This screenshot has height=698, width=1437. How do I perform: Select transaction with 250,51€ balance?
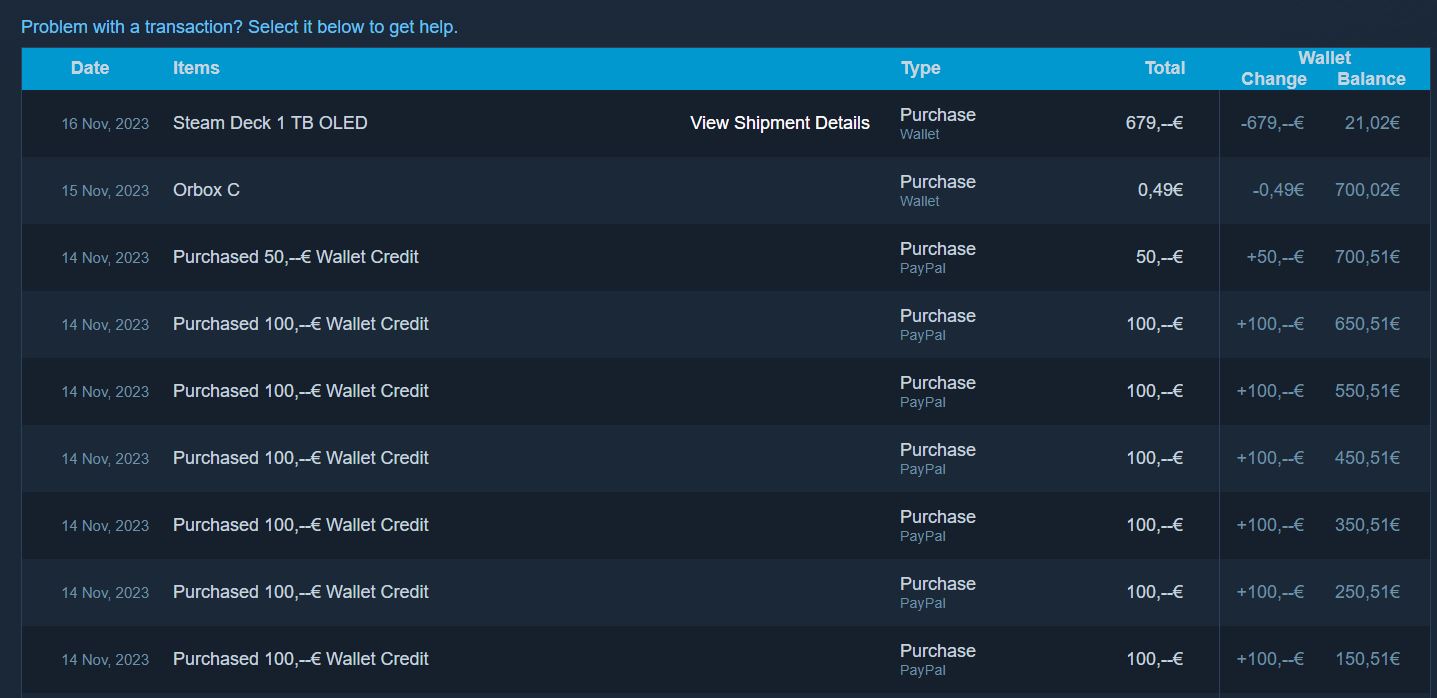(x=300, y=592)
